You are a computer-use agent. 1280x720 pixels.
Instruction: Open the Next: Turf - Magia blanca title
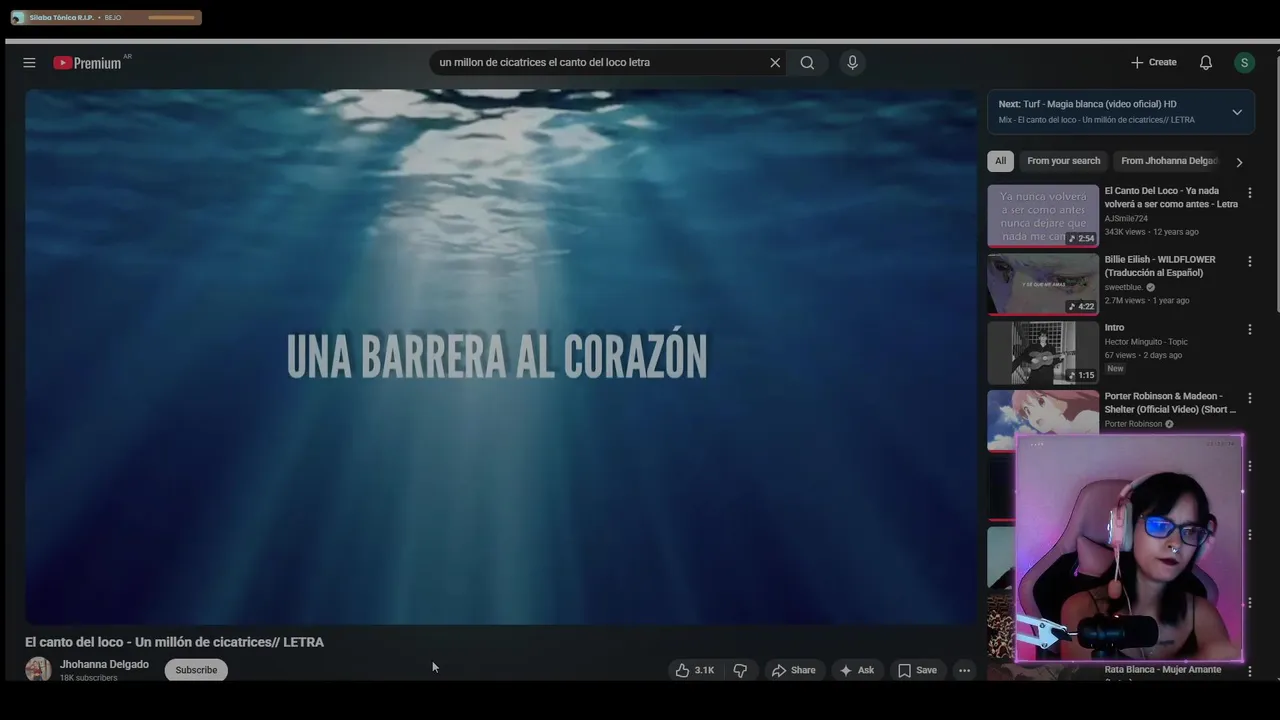pos(1087,104)
